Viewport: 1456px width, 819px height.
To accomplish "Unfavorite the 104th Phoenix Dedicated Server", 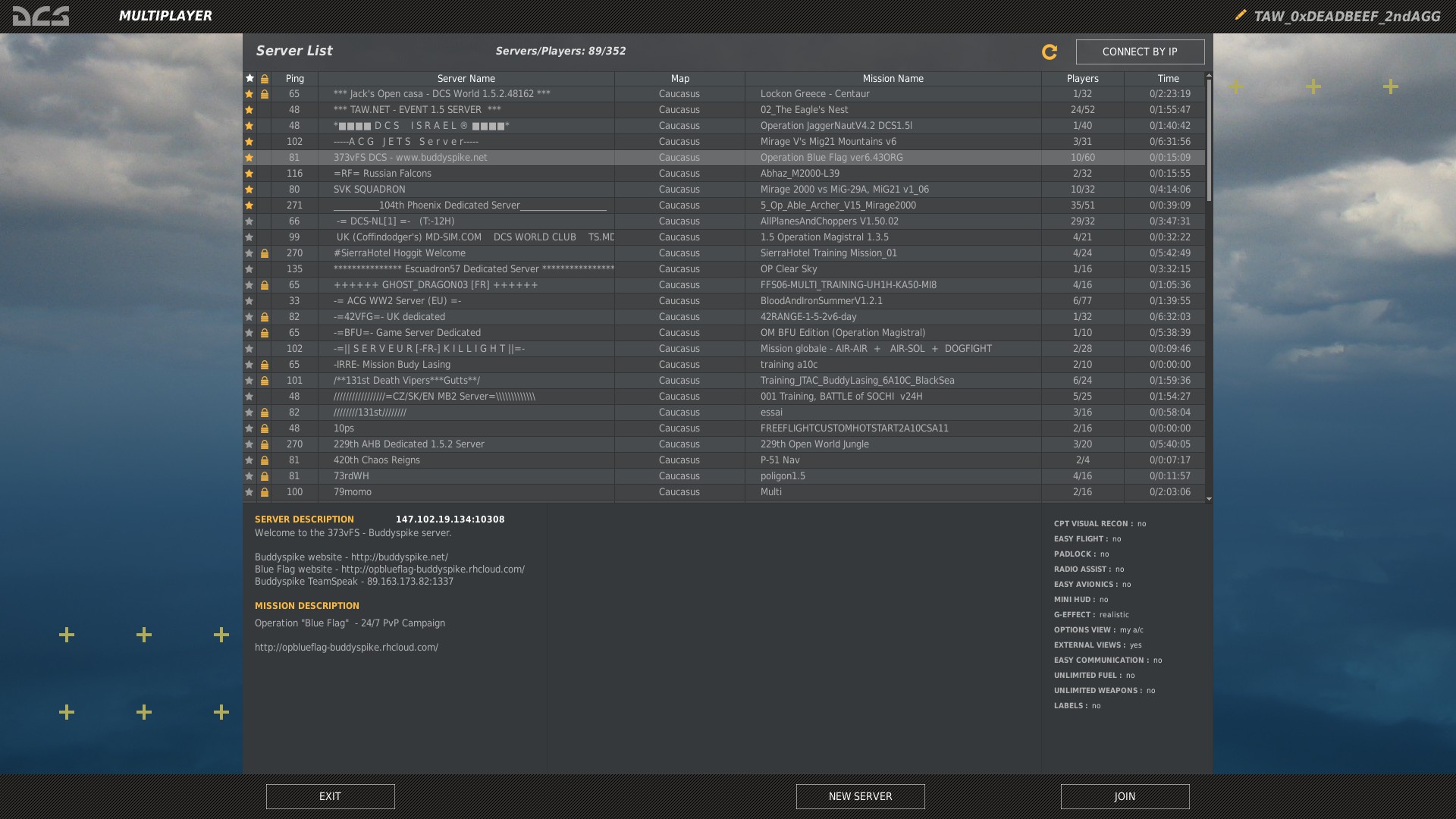I will pyautogui.click(x=249, y=206).
